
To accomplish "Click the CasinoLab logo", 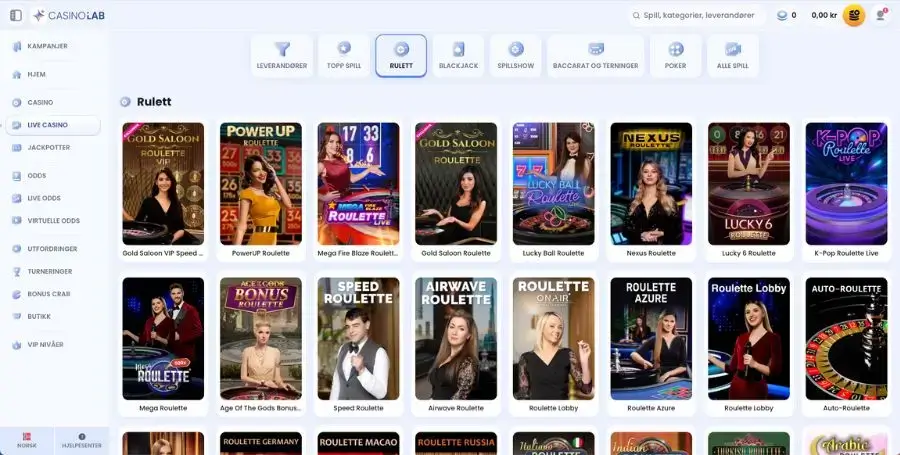I will click(69, 15).
